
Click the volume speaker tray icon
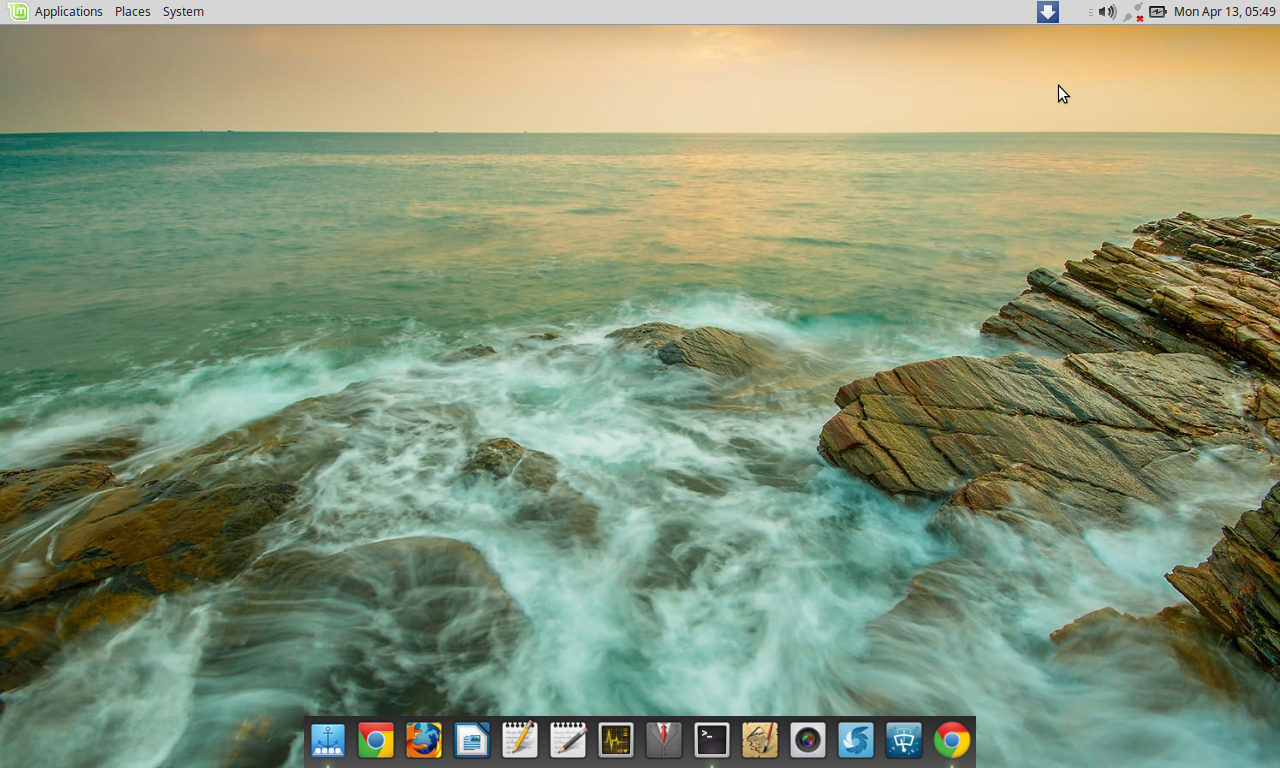click(x=1107, y=11)
